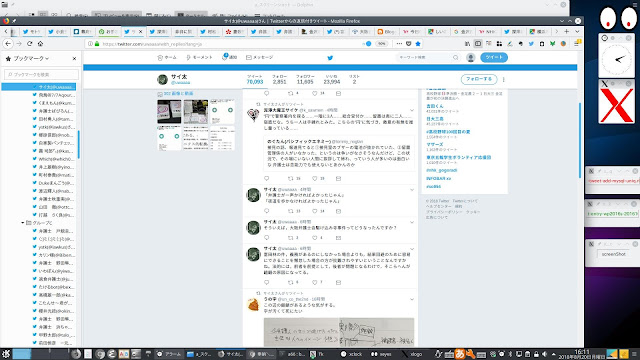
Task: Click the 90% zoom level indicator
Action: click(381, 44)
